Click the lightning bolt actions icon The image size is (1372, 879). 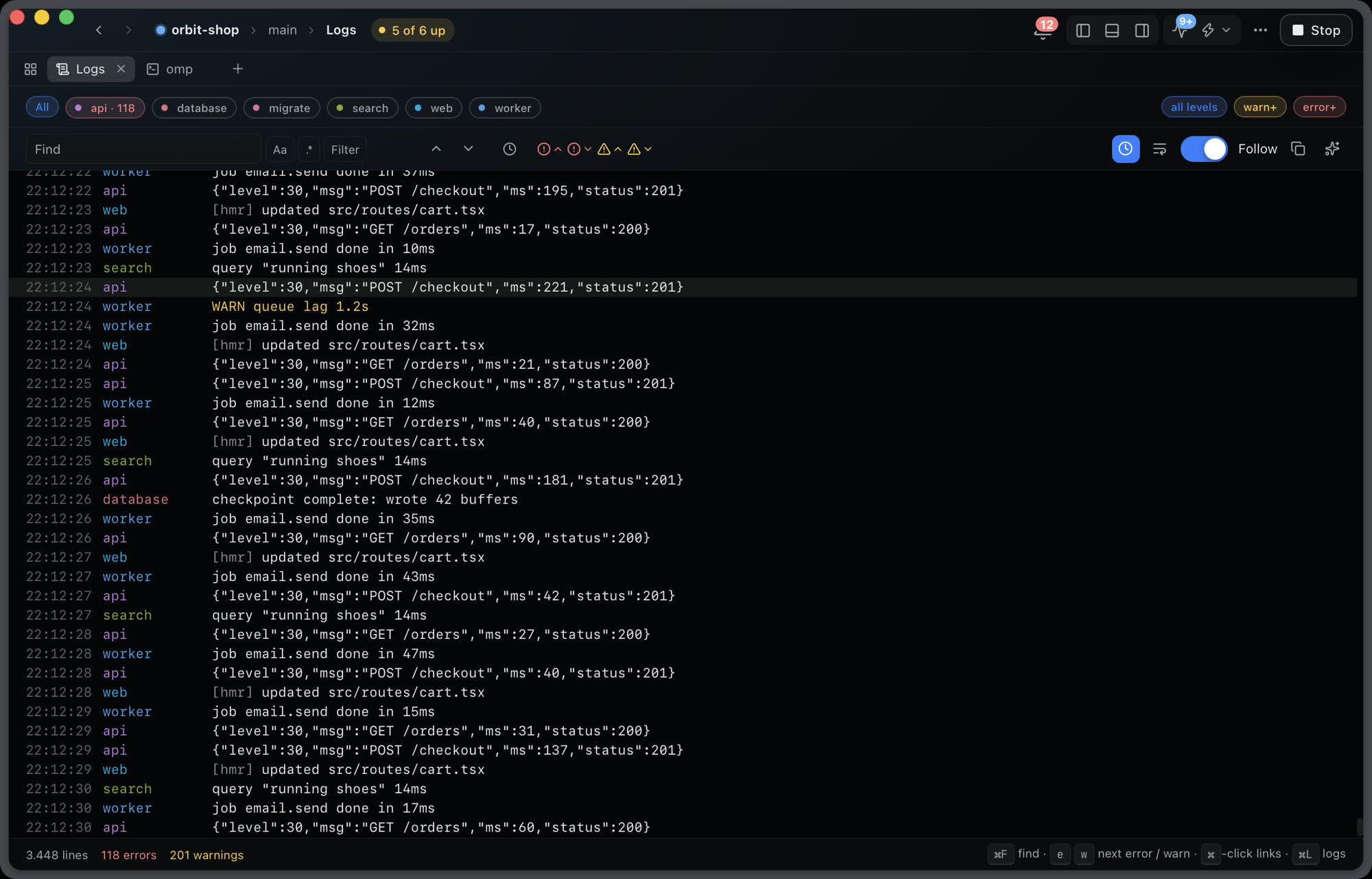[x=1208, y=30]
